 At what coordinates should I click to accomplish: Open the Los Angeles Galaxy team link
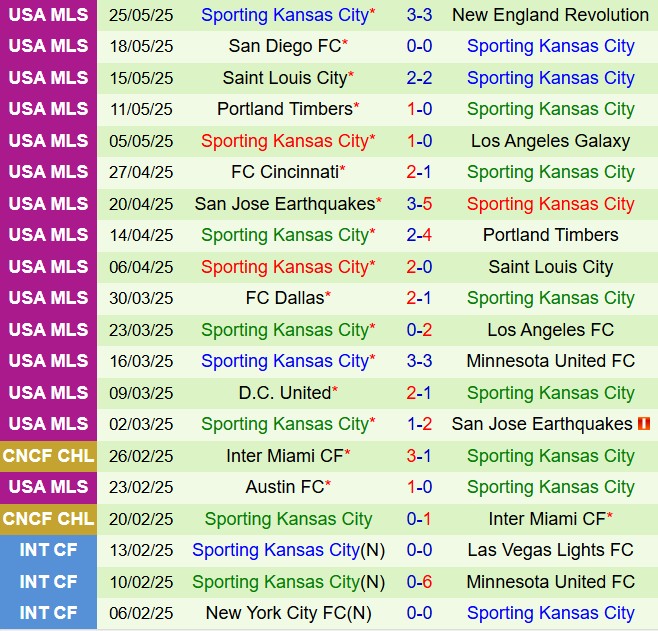pos(550,141)
